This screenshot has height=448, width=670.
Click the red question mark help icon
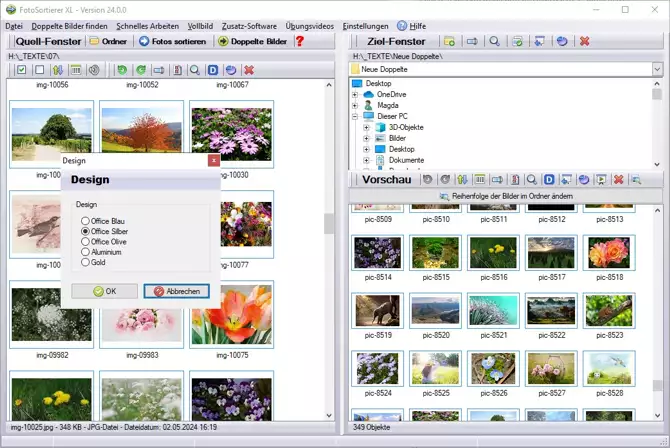pos(299,41)
